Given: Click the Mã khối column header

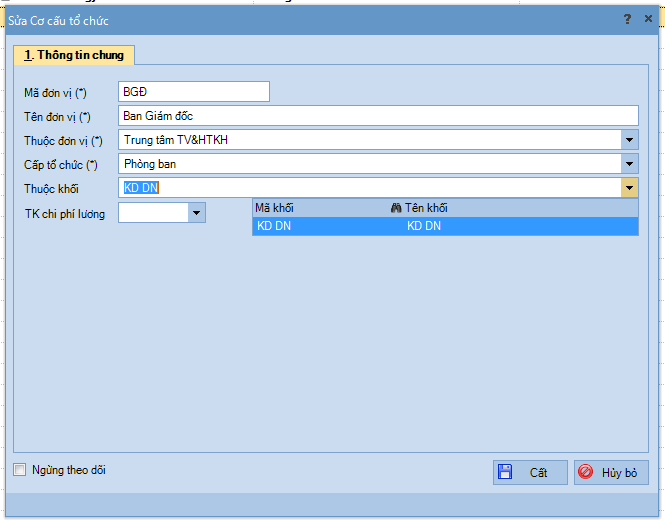Looking at the screenshot, I should [274, 208].
